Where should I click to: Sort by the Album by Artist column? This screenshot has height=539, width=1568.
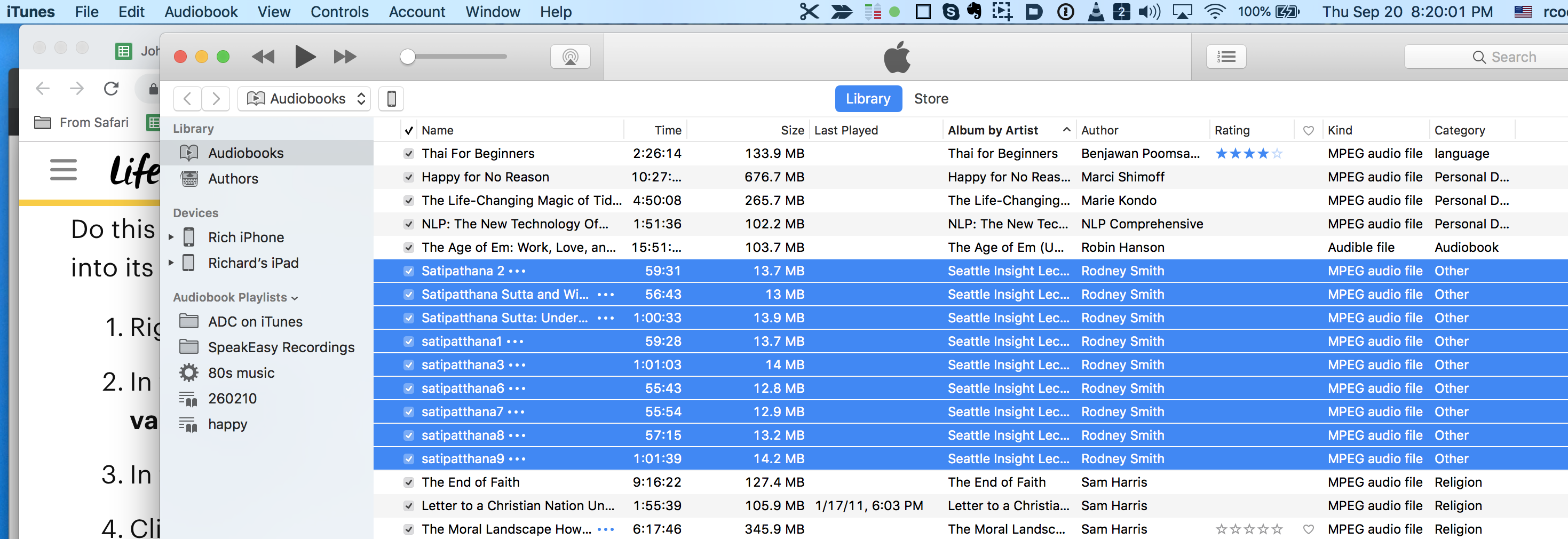tap(1009, 130)
